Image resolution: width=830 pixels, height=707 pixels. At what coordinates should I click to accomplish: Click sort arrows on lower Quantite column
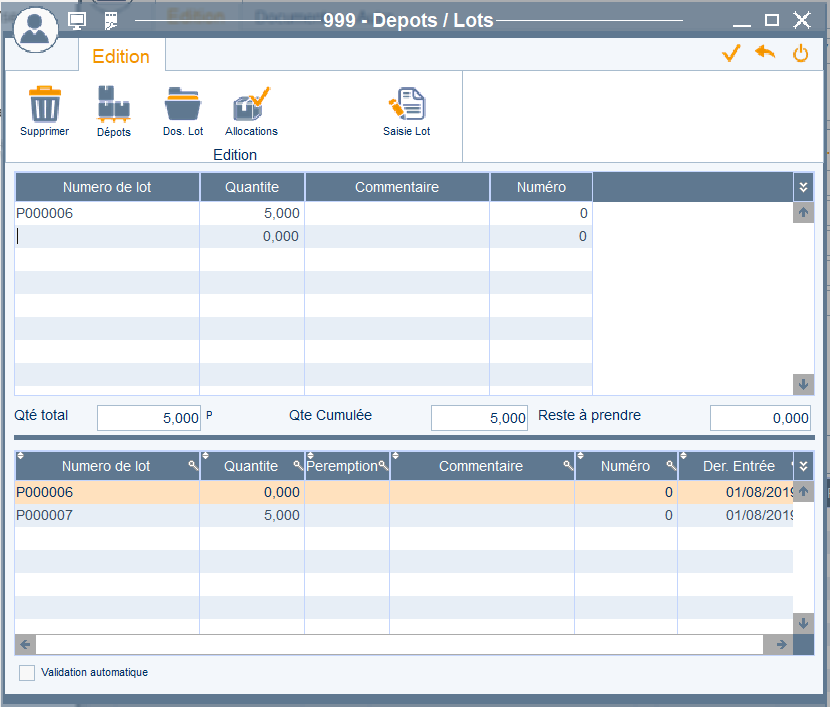coord(205,456)
